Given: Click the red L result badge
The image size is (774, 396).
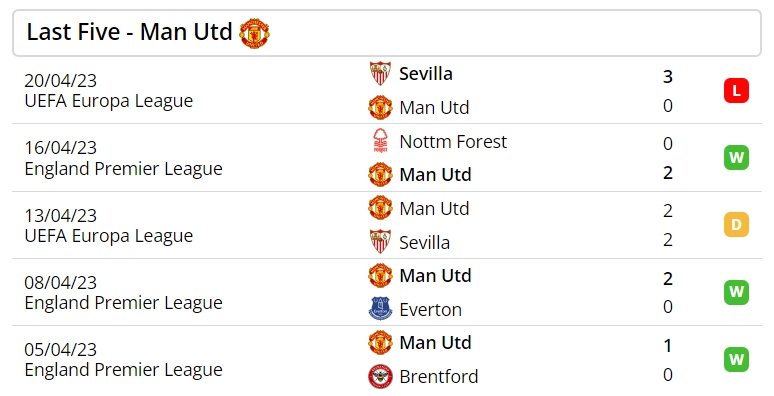Looking at the screenshot, I should pos(736,90).
